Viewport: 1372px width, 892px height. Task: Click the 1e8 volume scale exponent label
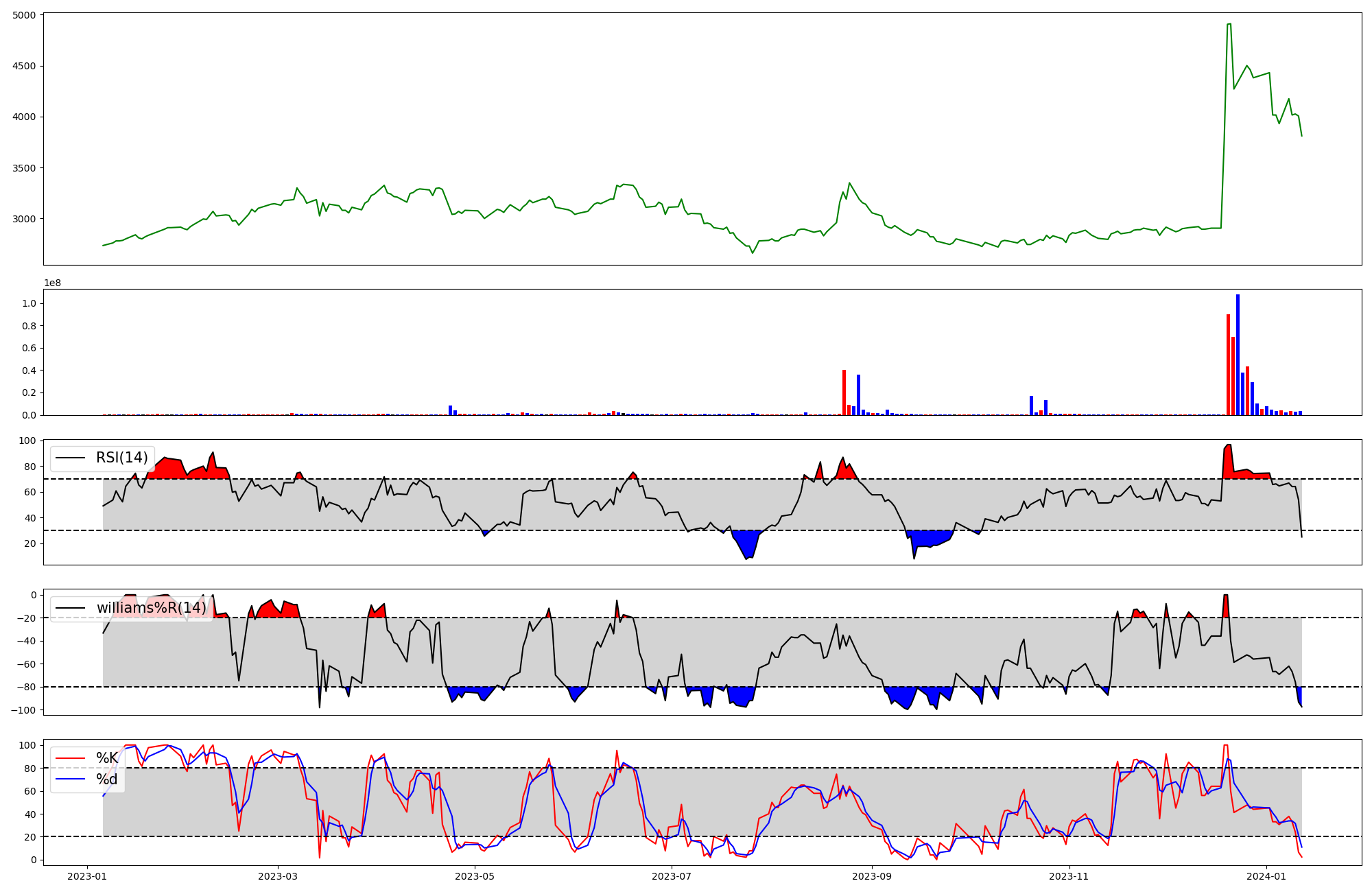pos(52,283)
